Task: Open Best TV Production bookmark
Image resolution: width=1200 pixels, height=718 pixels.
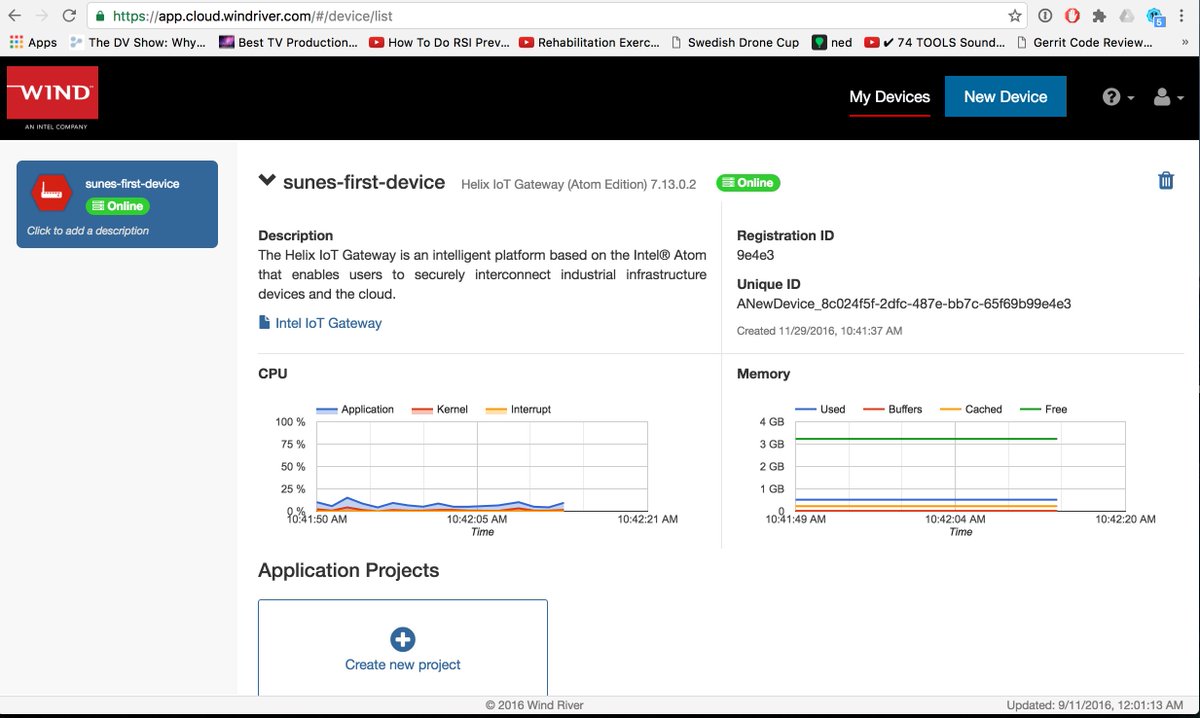Action: pyautogui.click(x=288, y=42)
